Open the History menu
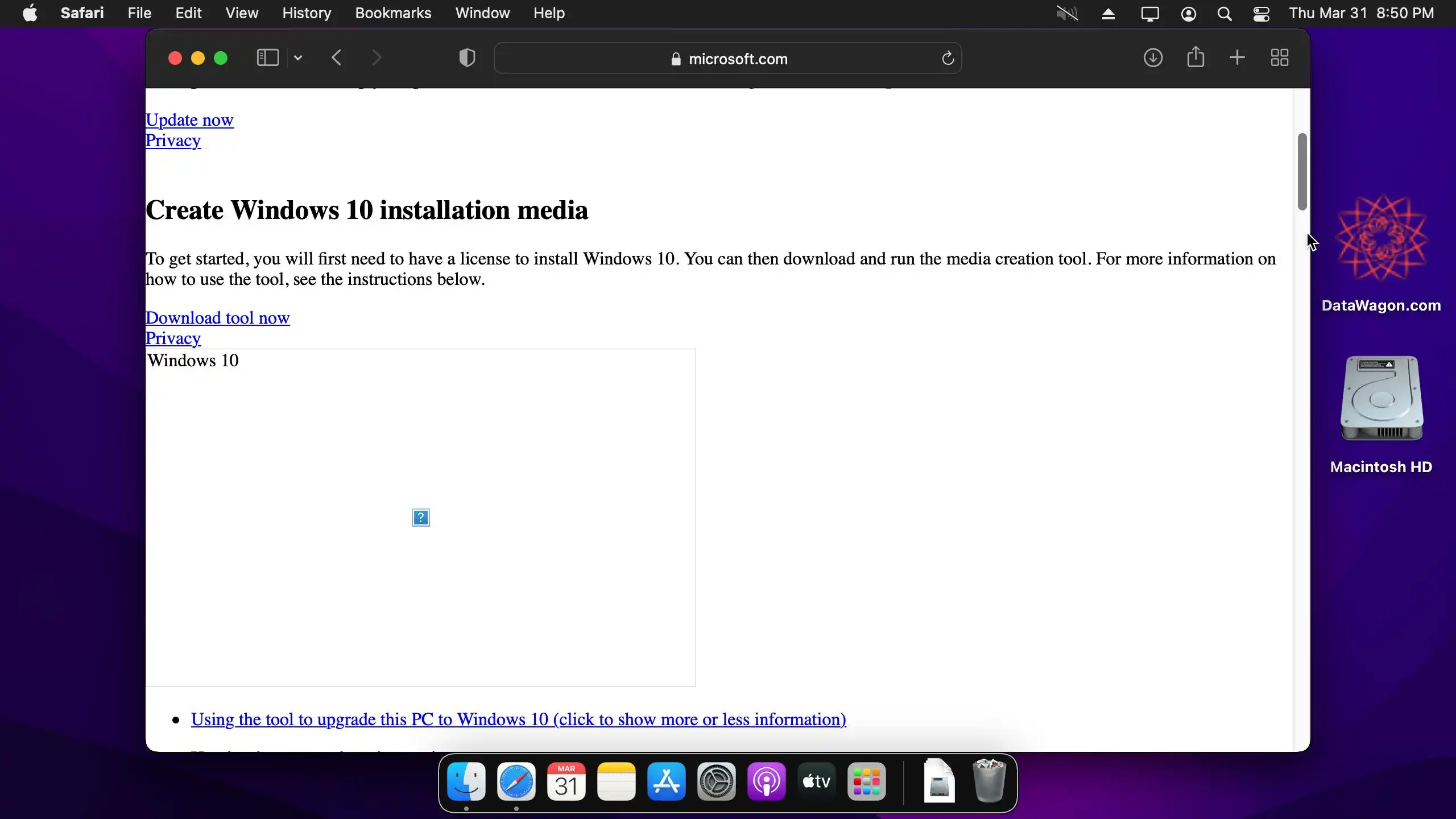Screen dimensions: 1456x819 tap(307, 13)
